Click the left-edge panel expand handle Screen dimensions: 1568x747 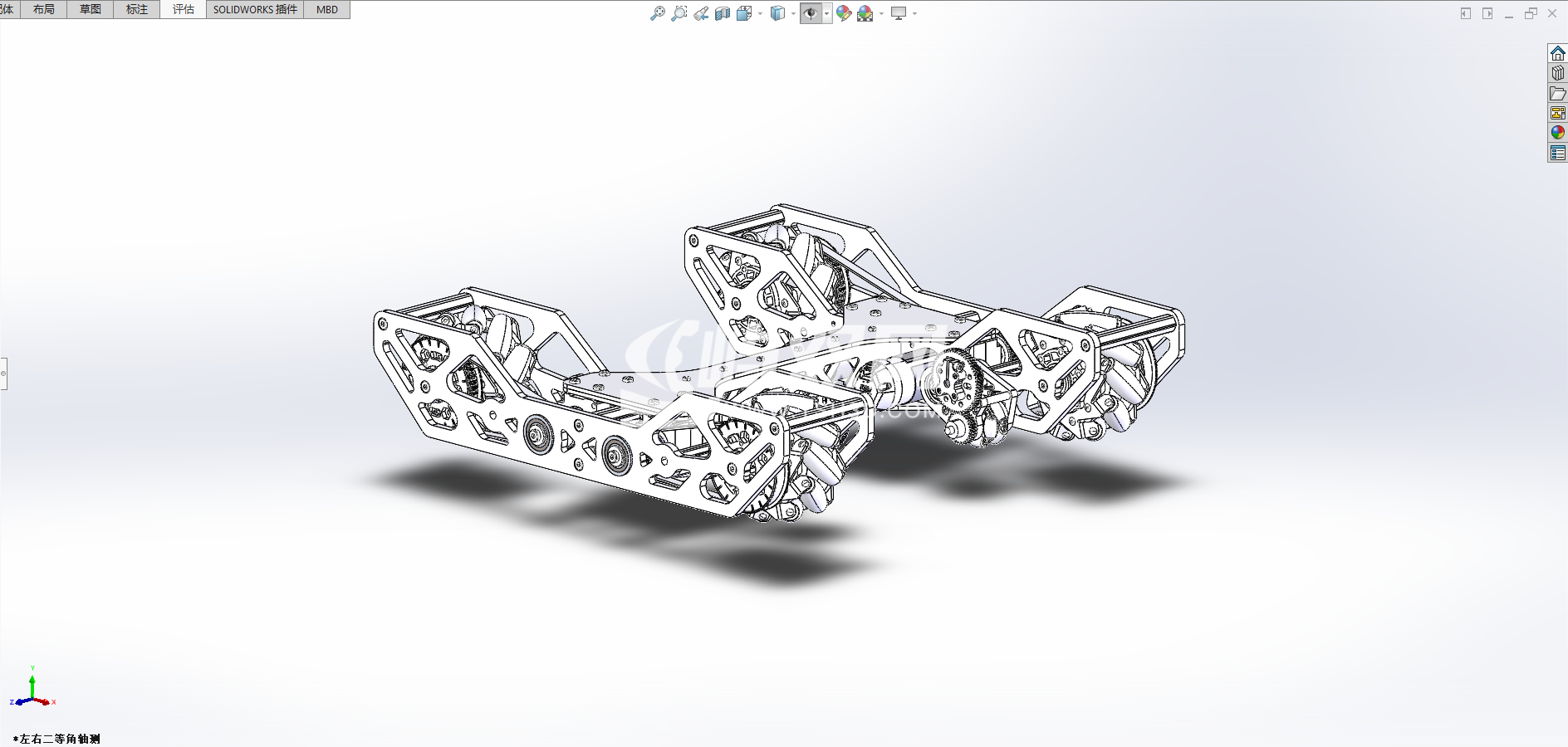click(x=3, y=373)
